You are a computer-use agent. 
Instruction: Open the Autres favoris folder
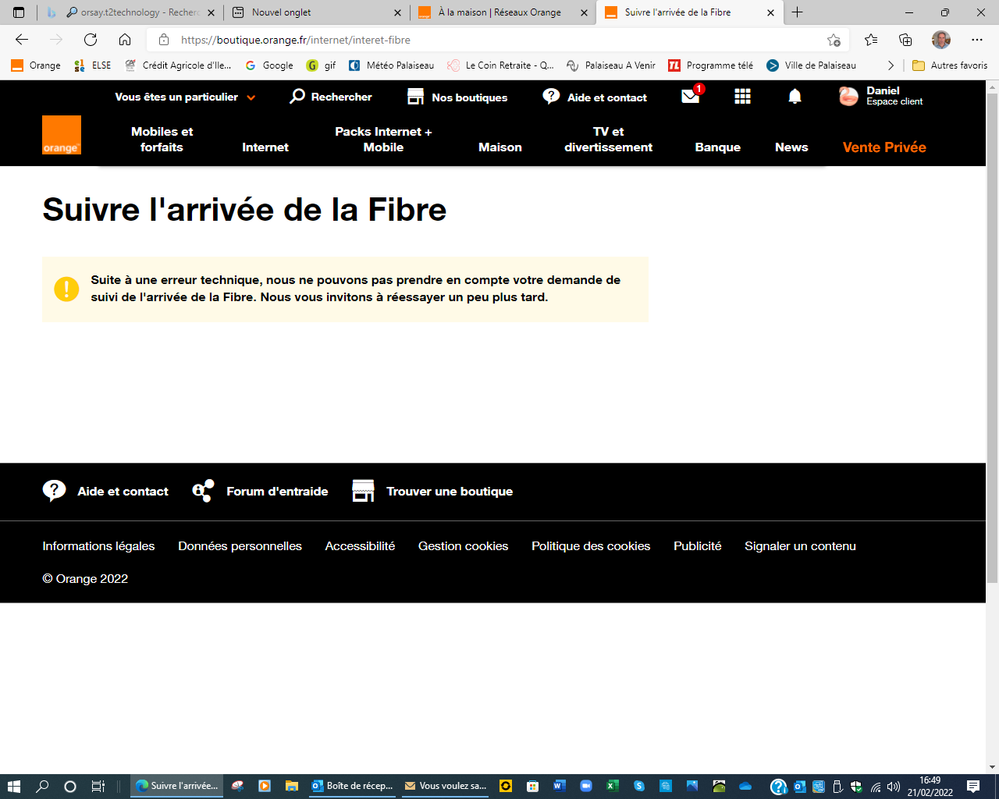(949, 66)
